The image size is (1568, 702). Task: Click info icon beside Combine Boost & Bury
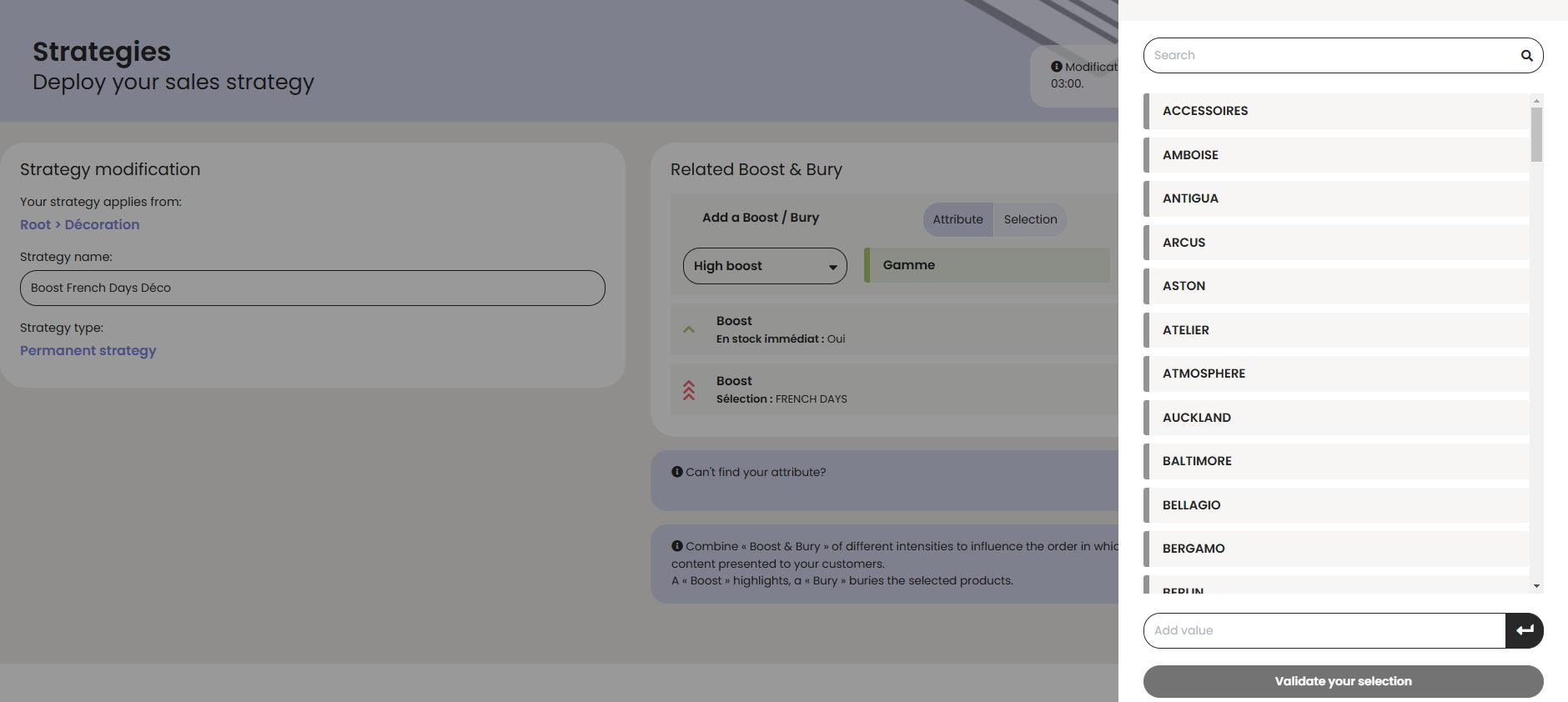tap(677, 546)
